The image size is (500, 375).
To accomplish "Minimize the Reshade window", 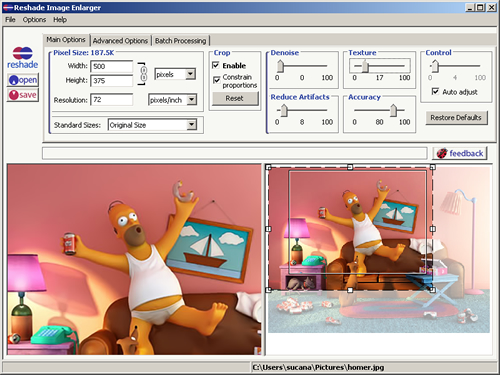I will pyautogui.click(x=470, y=7).
